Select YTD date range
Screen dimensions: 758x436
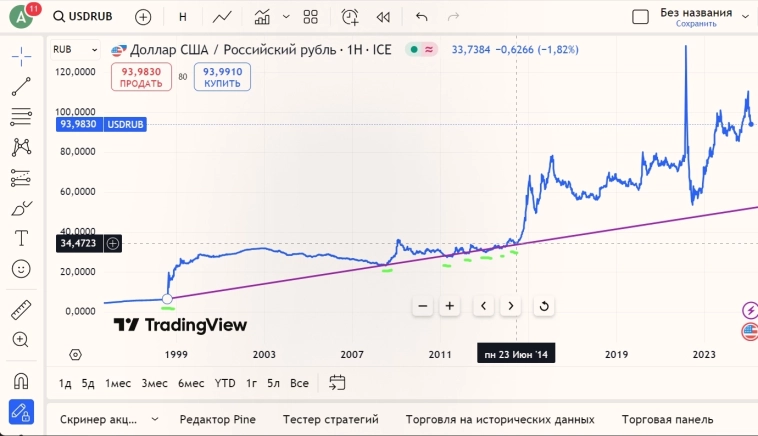point(225,383)
